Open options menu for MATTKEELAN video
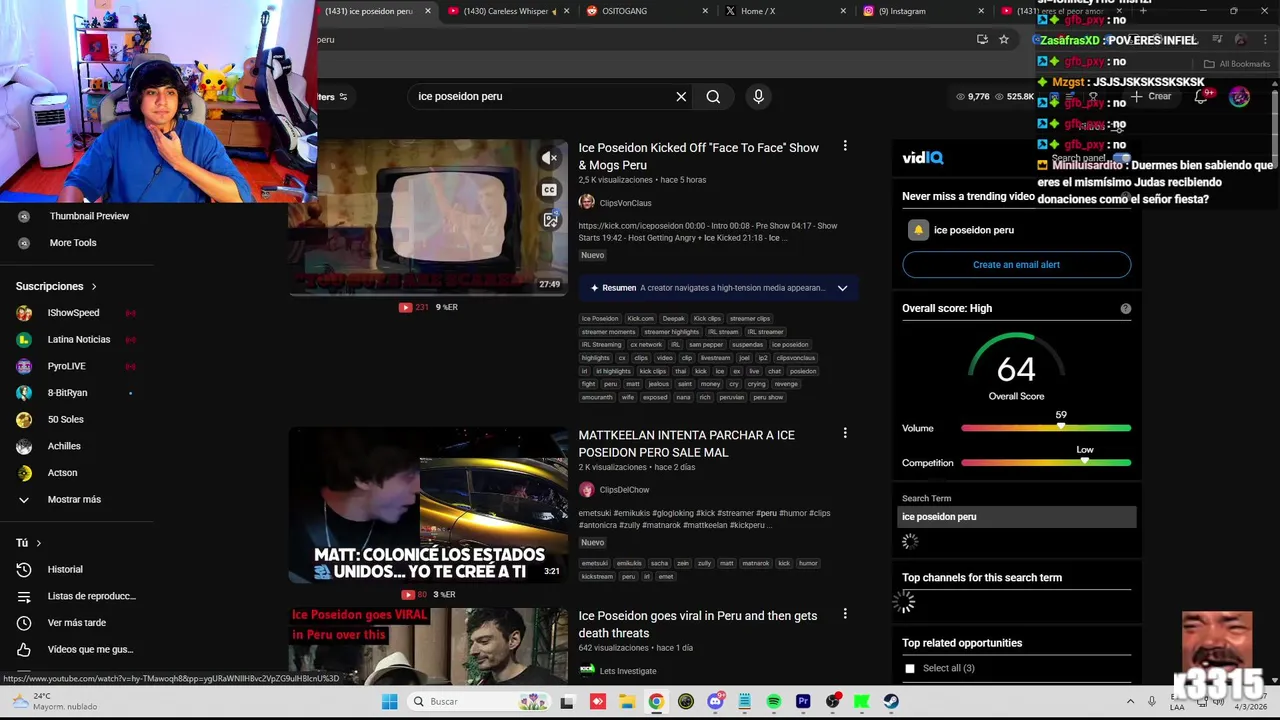 845,433
